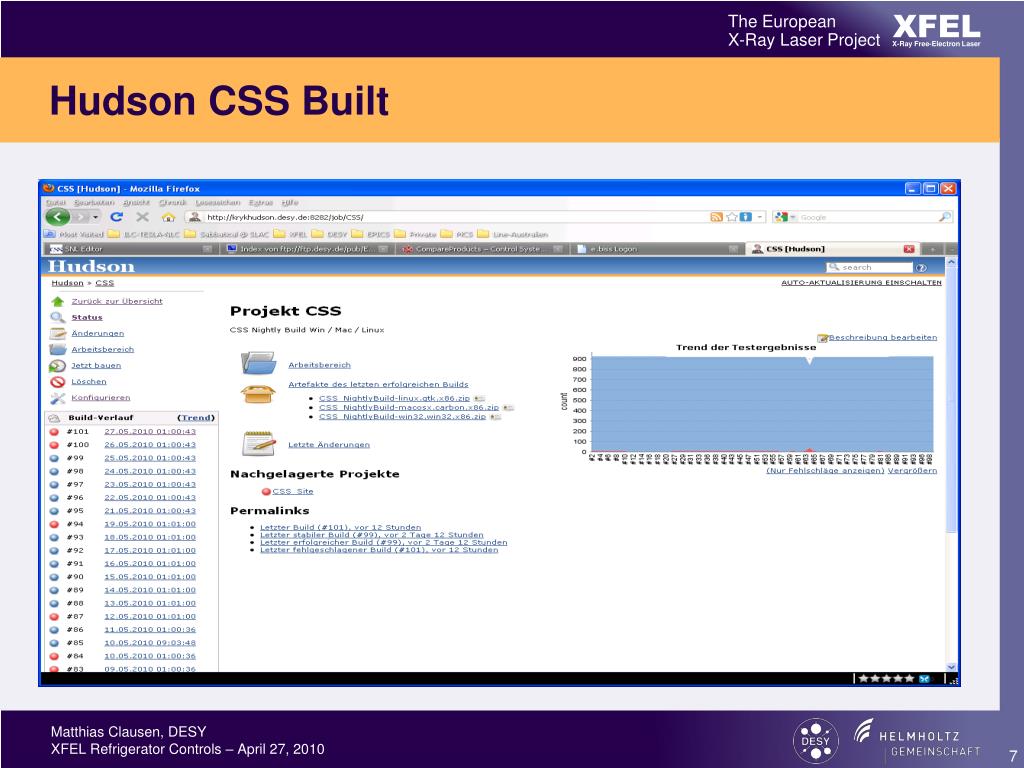
Task: Click the magnifier icon beside Status
Action: pyautogui.click(x=57, y=317)
